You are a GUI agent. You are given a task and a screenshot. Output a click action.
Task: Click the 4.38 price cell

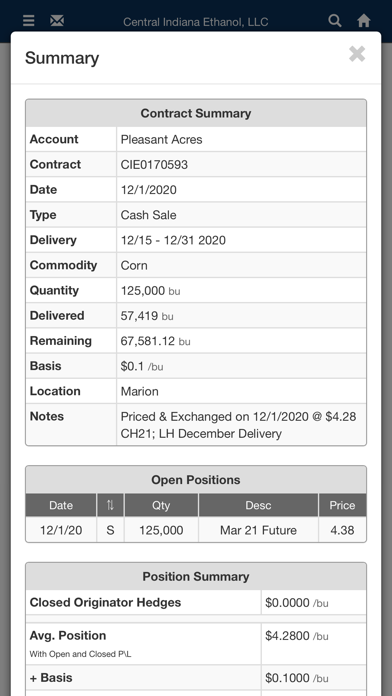pos(342,530)
